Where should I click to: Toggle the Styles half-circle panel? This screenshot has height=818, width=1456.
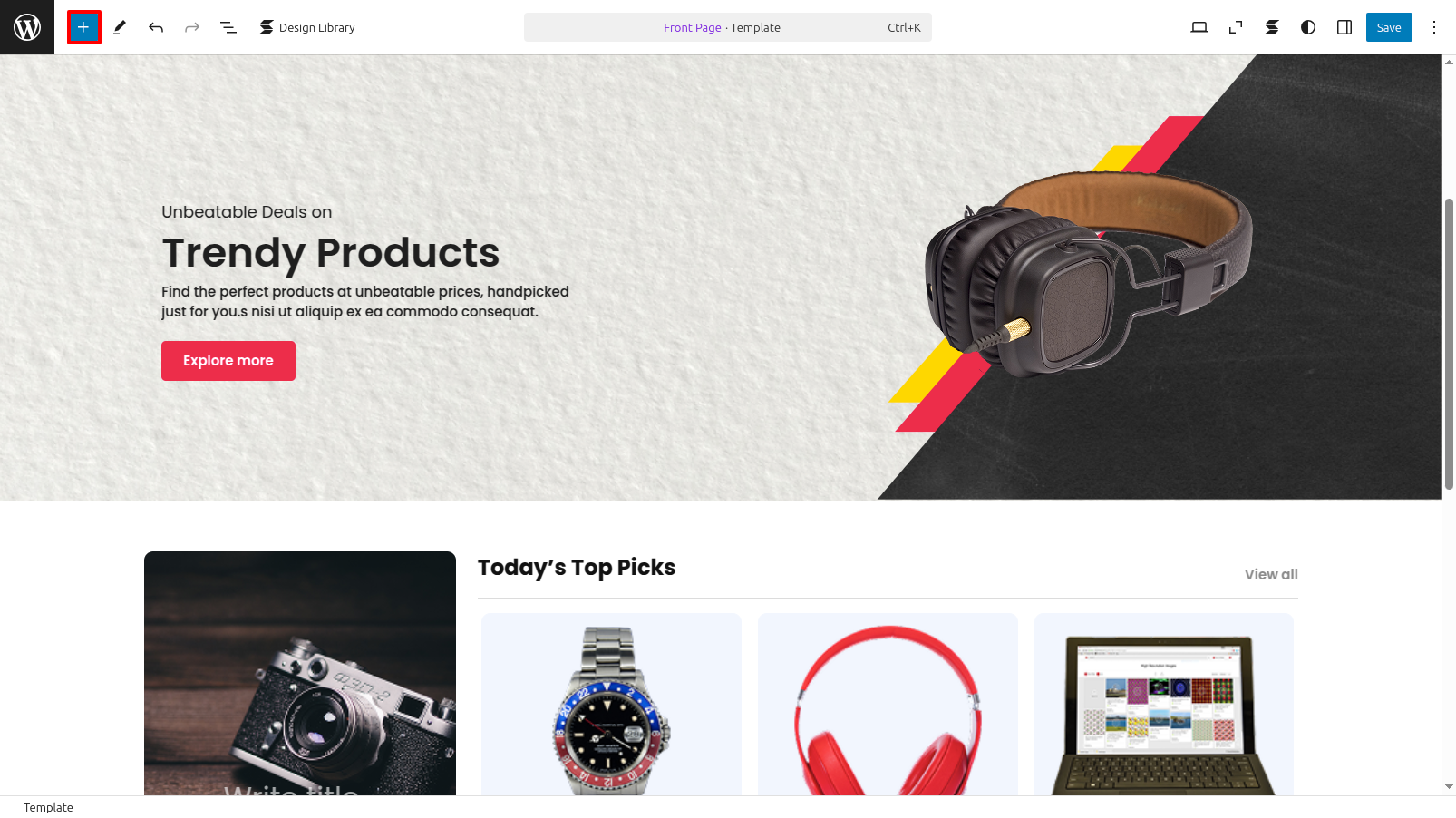(x=1308, y=27)
